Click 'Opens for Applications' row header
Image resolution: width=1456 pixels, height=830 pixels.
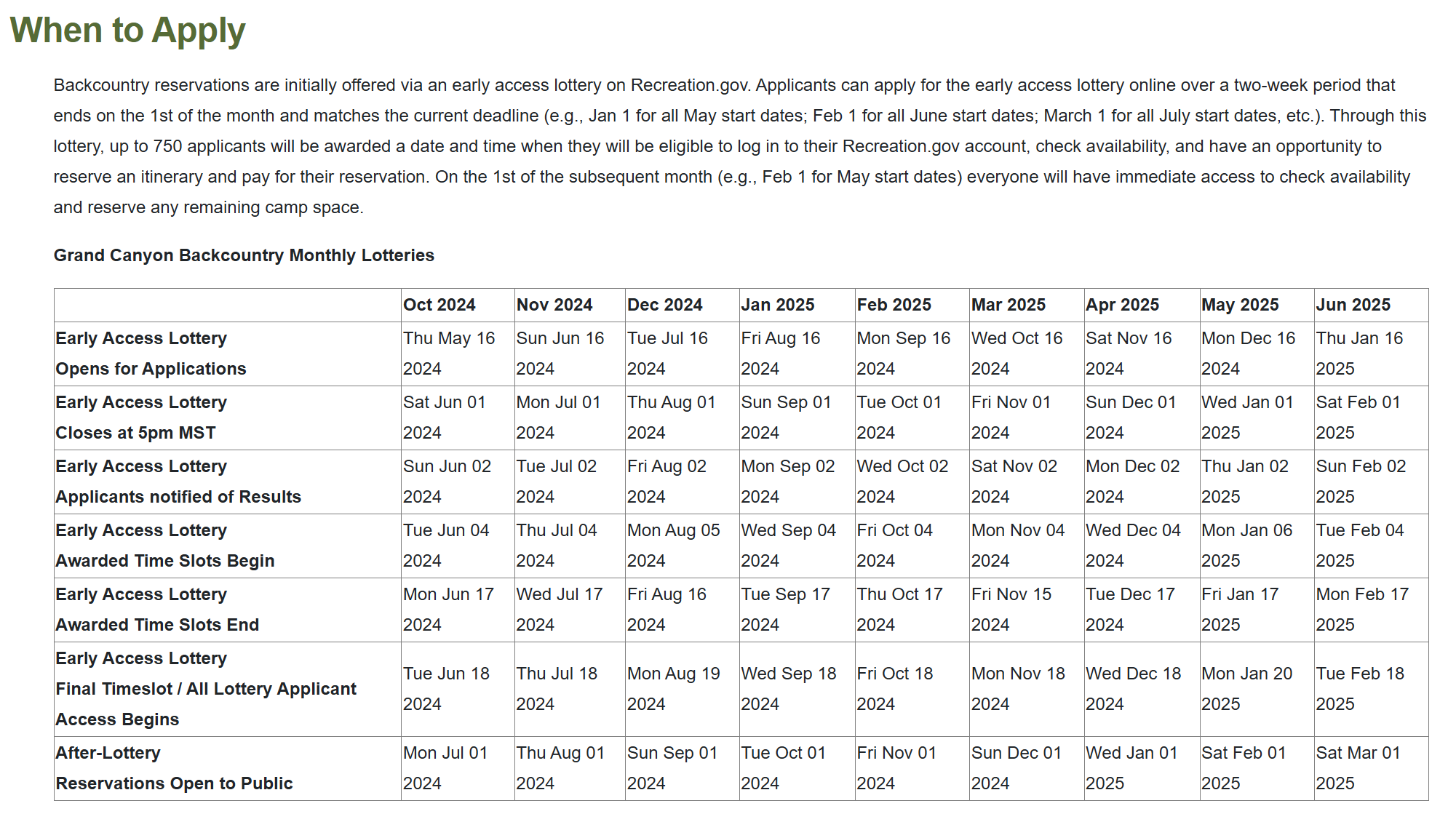pyautogui.click(x=151, y=369)
